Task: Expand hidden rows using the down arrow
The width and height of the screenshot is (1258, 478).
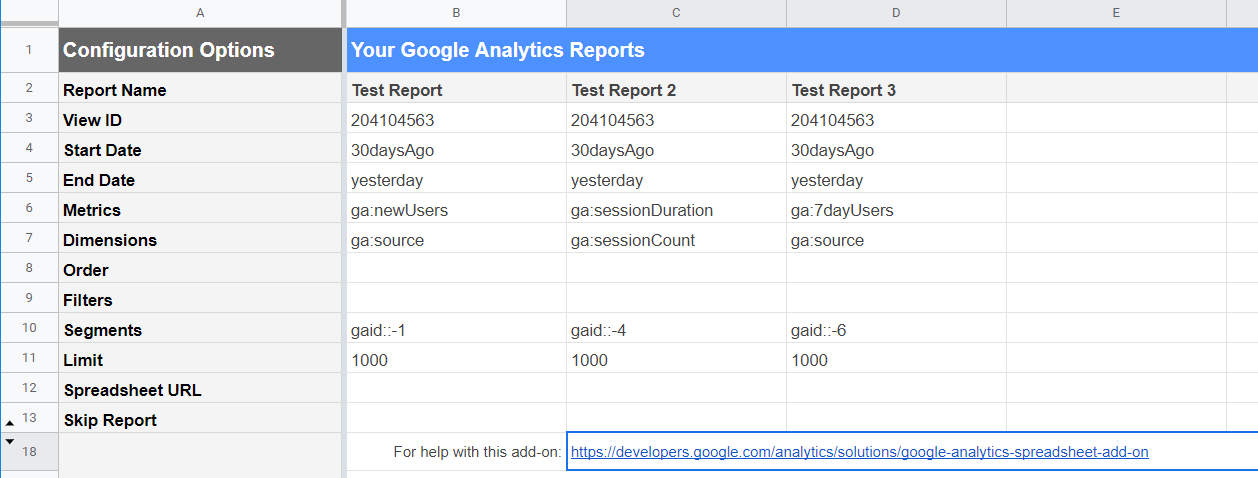Action: click(10, 441)
